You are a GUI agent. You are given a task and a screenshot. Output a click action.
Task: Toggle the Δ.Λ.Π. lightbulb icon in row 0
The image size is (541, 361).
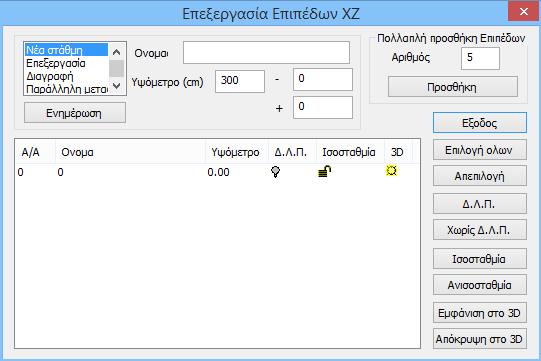pyautogui.click(x=275, y=172)
